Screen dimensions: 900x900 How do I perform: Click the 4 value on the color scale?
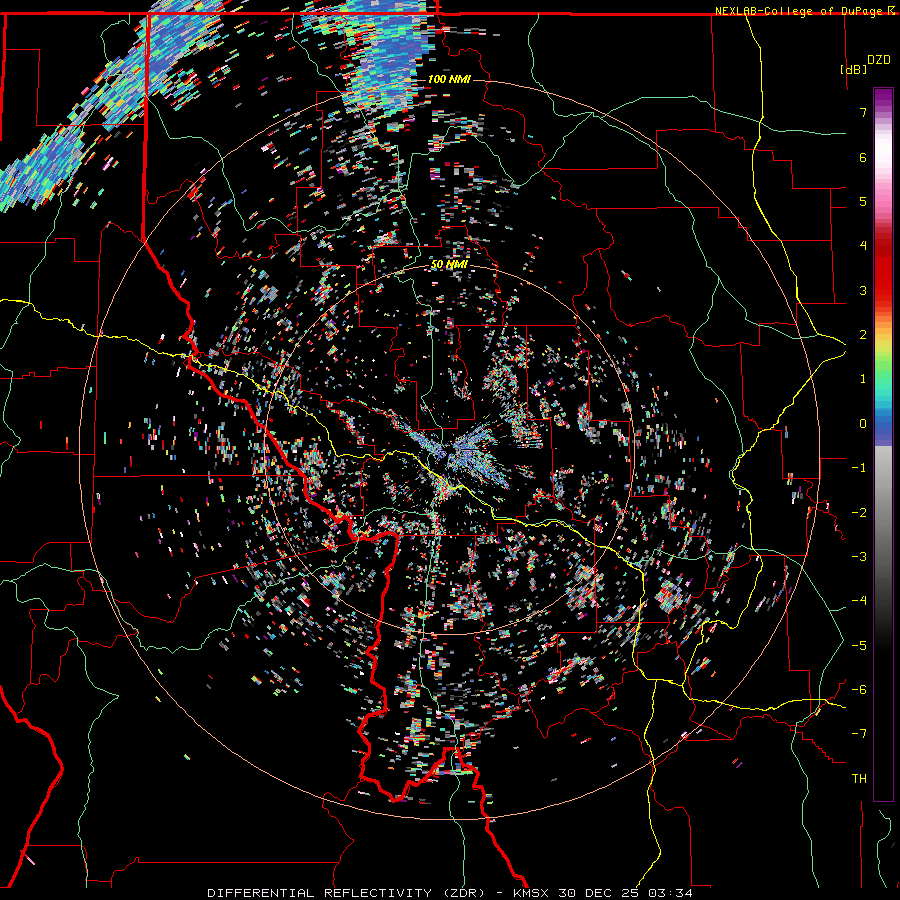pyautogui.click(x=863, y=246)
